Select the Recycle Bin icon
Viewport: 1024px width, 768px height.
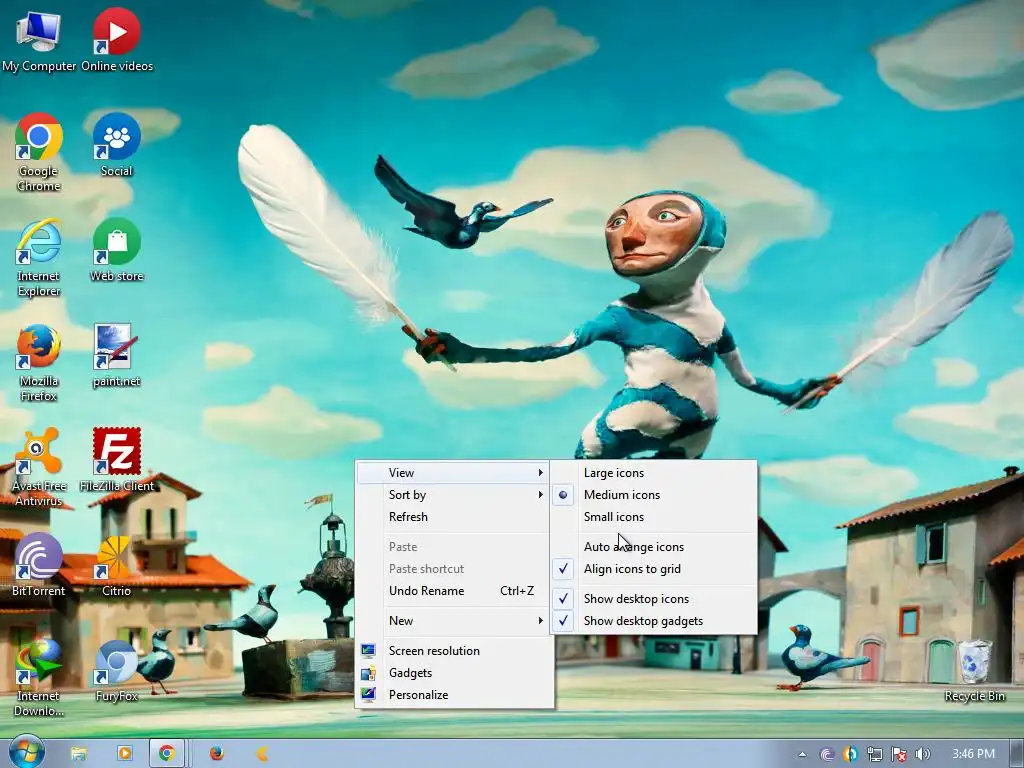(x=974, y=671)
